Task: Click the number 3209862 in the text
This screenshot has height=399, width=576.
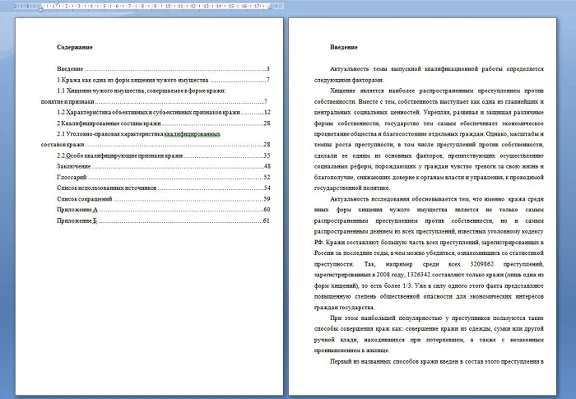Action: [x=482, y=264]
